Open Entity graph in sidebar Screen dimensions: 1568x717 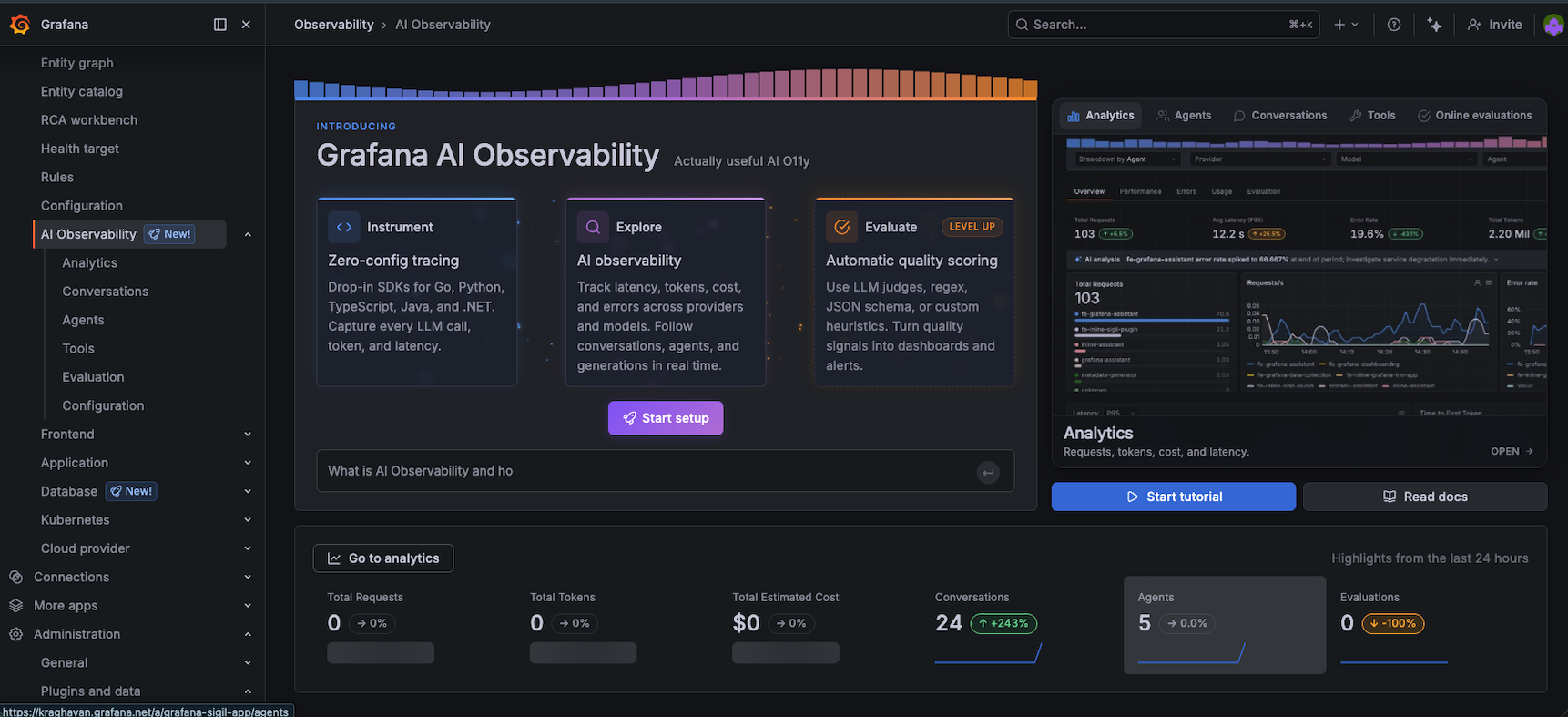point(77,63)
